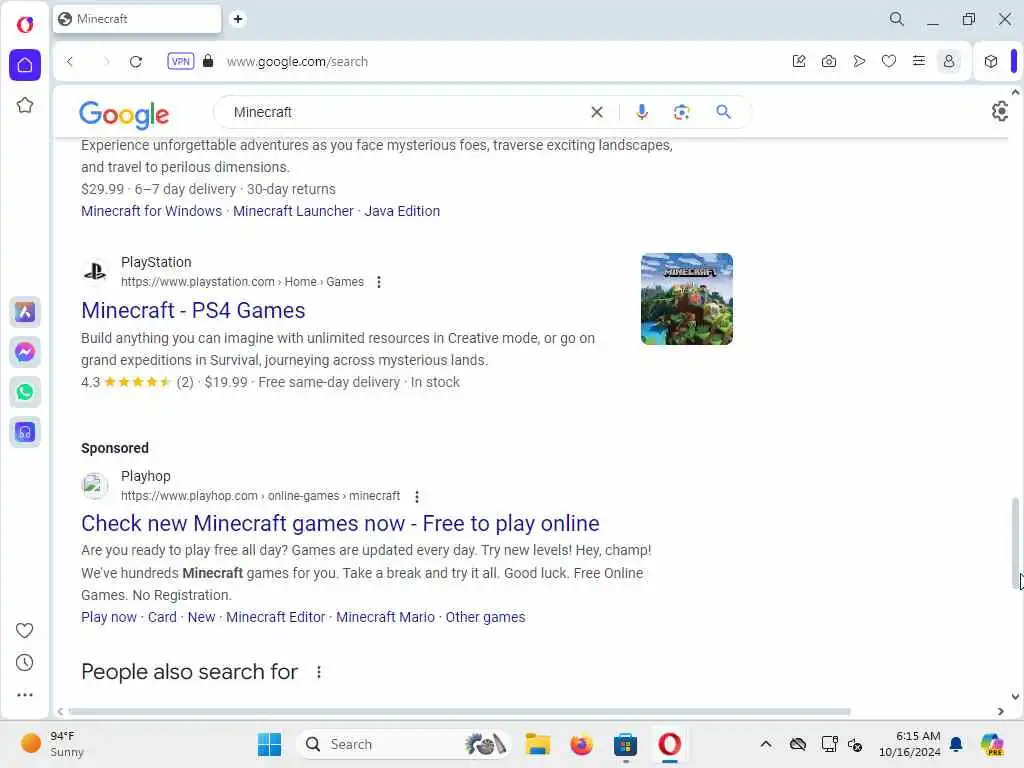Go to Opera Start Page home icon
This screenshot has height=768, width=1024.
pos(25,65)
